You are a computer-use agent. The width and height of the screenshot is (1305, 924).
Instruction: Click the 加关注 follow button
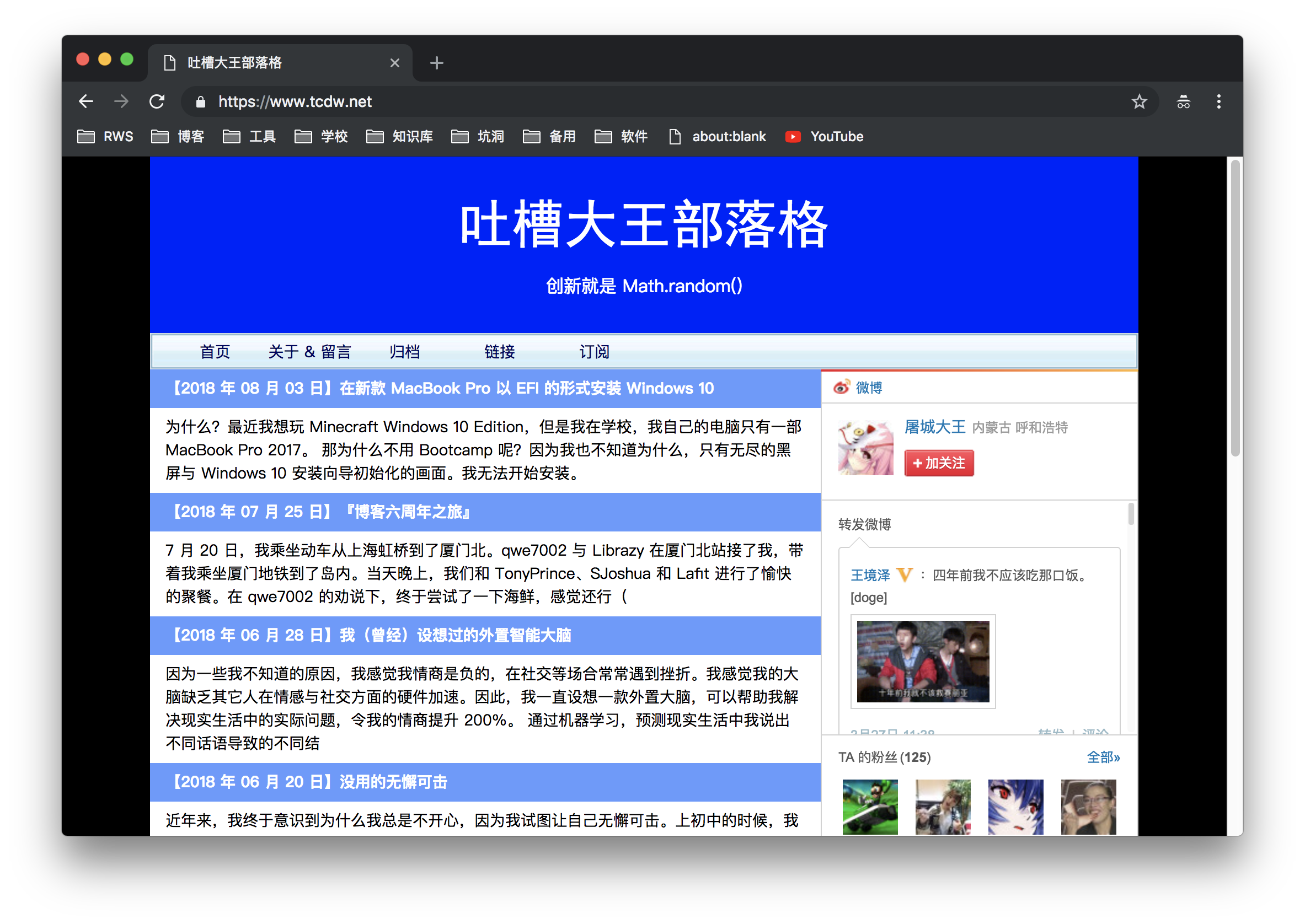[938, 463]
